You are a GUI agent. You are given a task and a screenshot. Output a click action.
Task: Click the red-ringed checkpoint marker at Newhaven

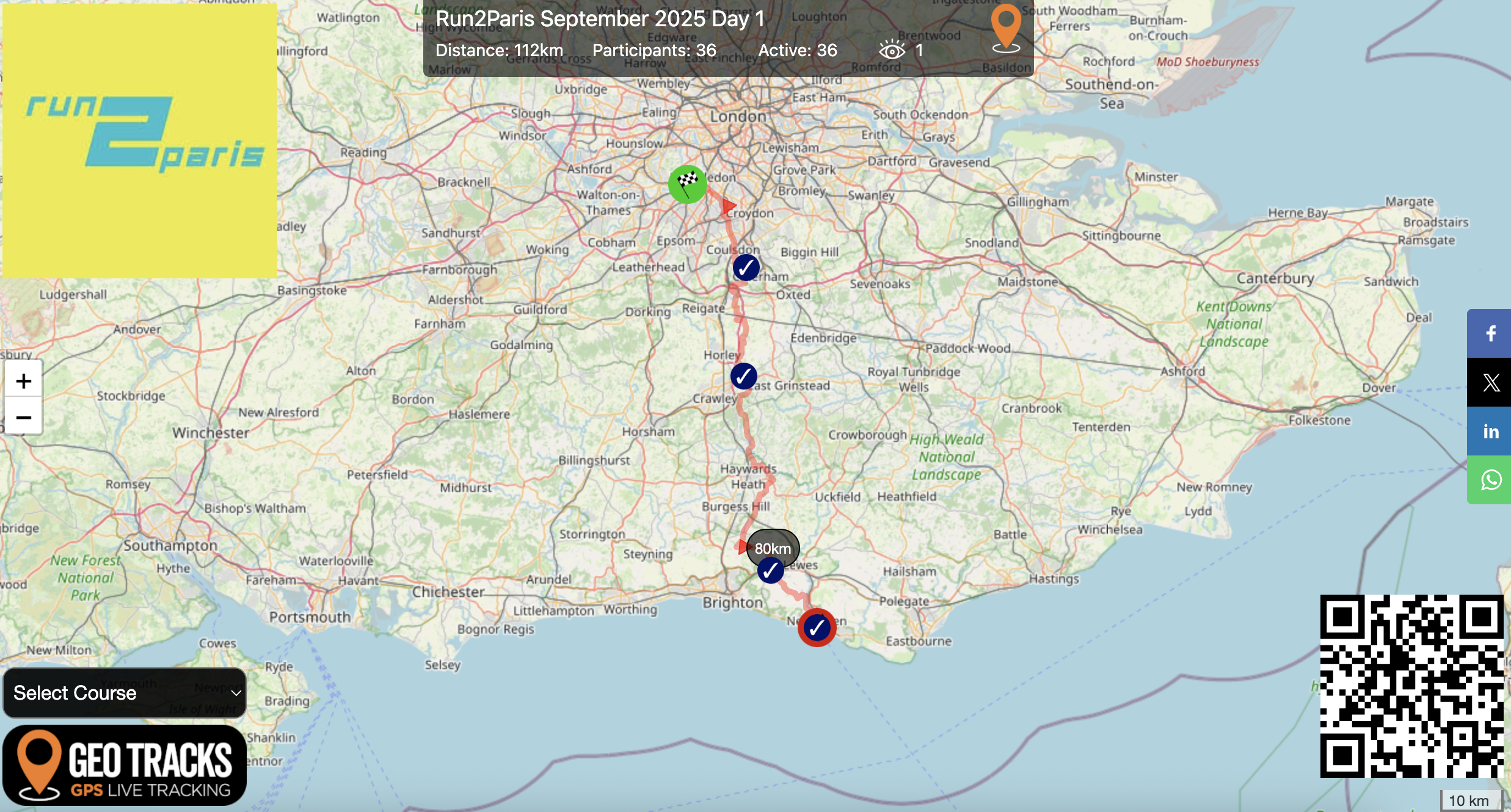coord(817,628)
